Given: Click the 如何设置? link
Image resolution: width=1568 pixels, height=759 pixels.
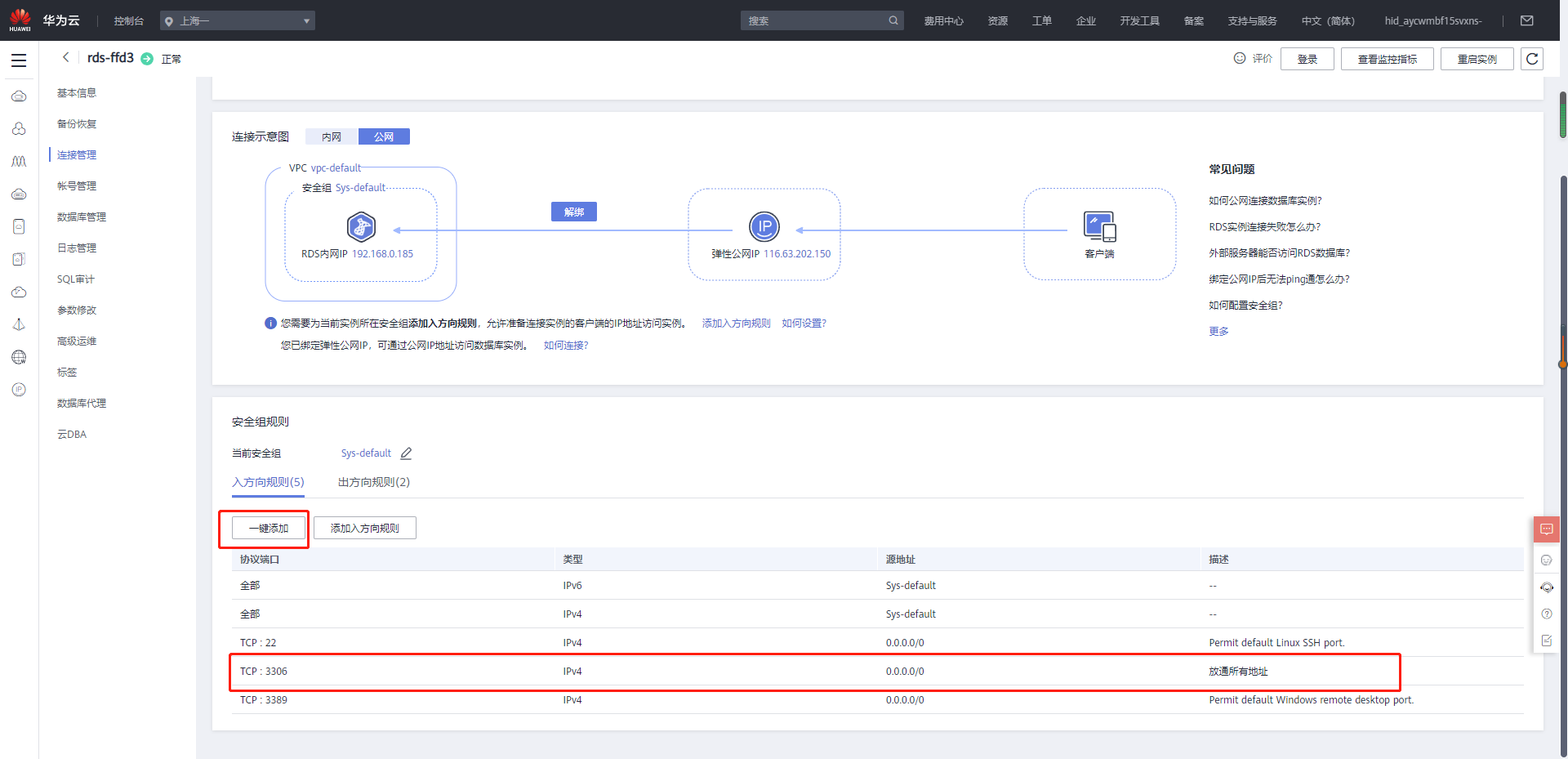Looking at the screenshot, I should click(x=804, y=324).
